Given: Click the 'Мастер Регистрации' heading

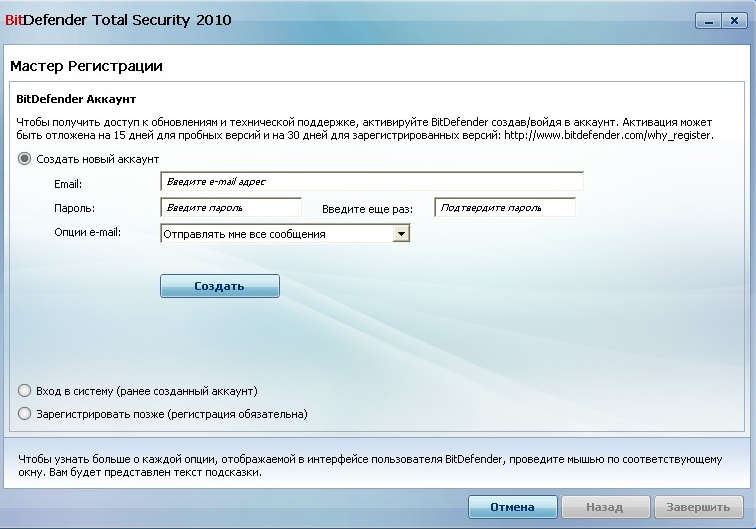Looking at the screenshot, I should click(x=86, y=66).
